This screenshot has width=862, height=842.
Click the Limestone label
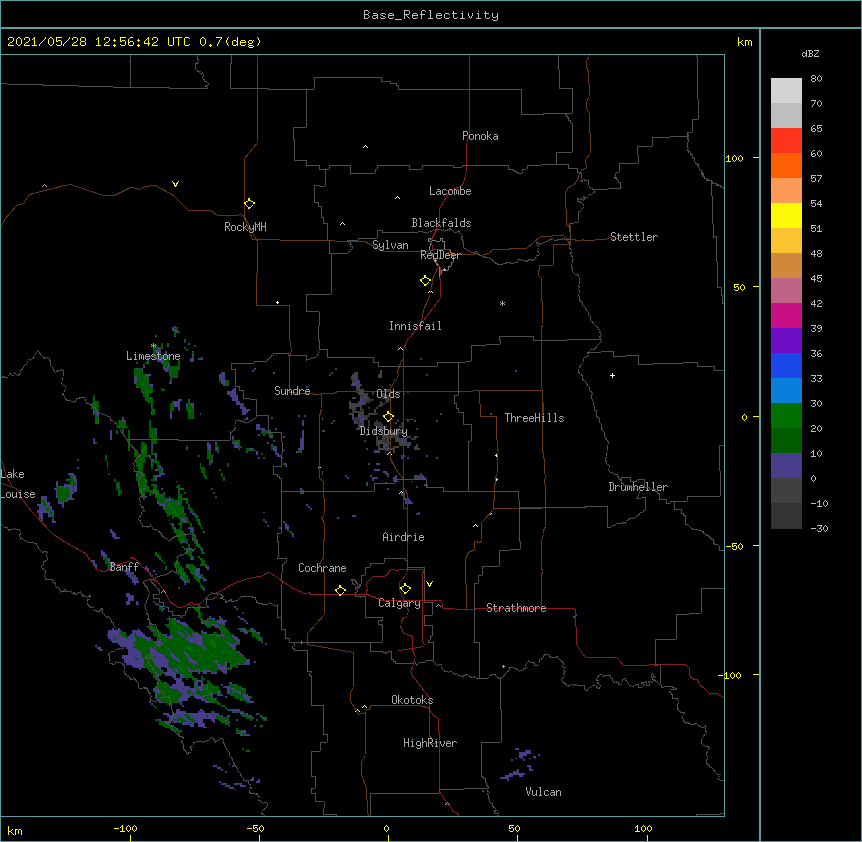[x=153, y=356]
